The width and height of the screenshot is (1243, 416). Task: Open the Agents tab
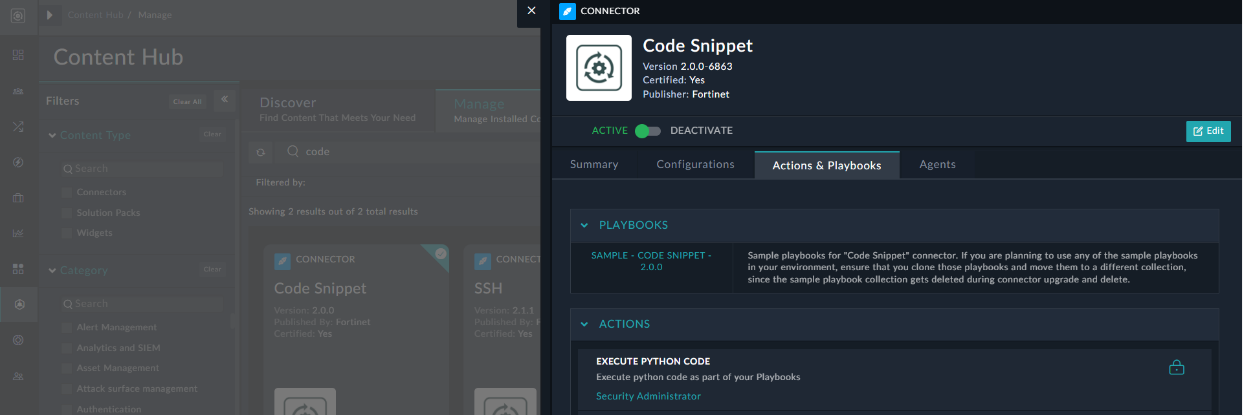[x=937, y=165]
